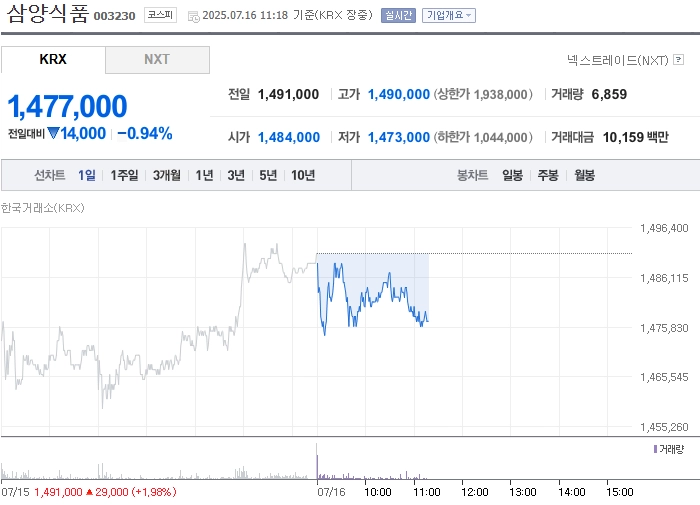Click the 거래대금 value 10,159 백만
The height and width of the screenshot is (505, 700).
636,137
